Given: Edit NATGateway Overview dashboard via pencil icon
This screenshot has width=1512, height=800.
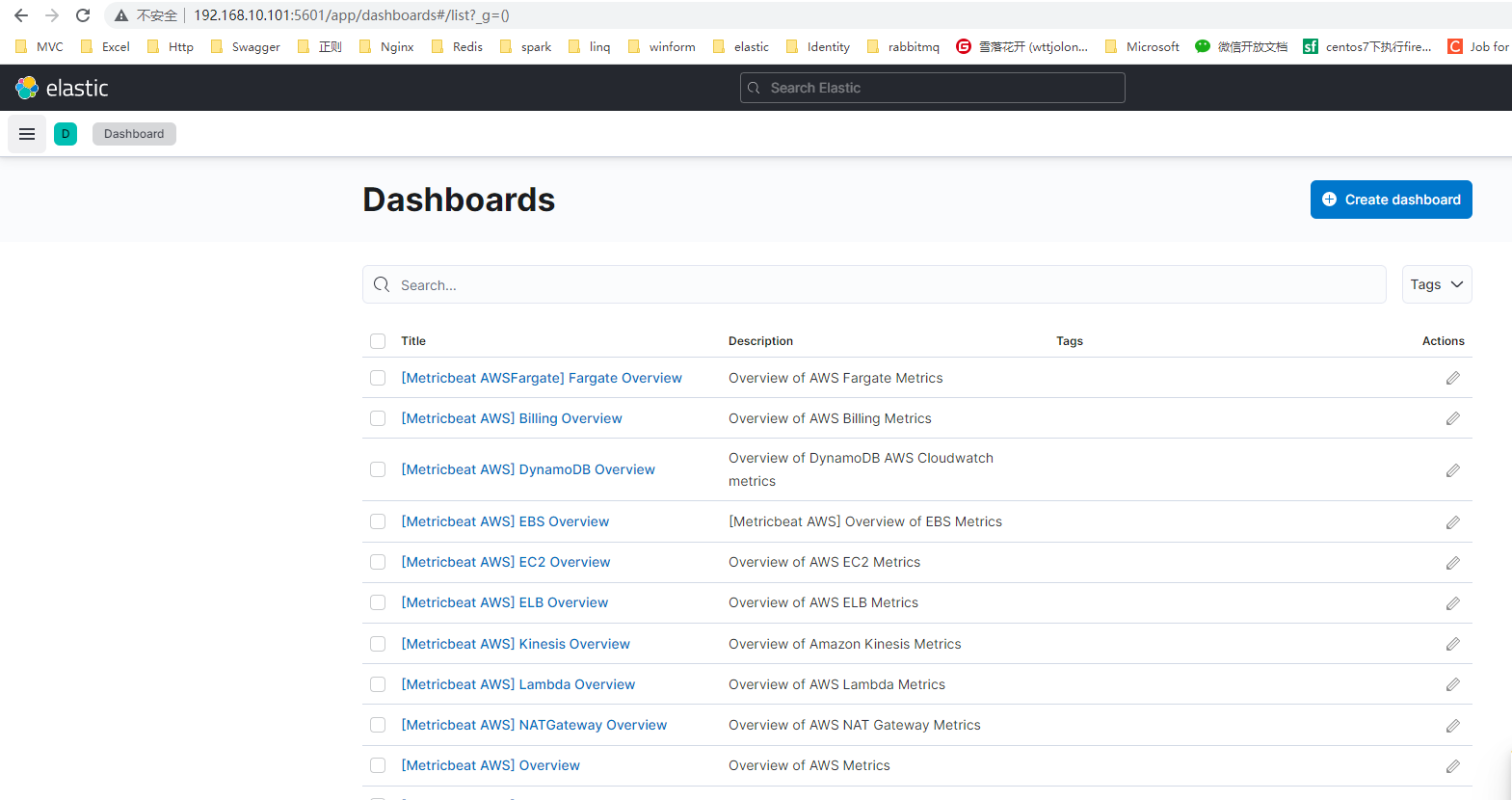Looking at the screenshot, I should point(1452,726).
